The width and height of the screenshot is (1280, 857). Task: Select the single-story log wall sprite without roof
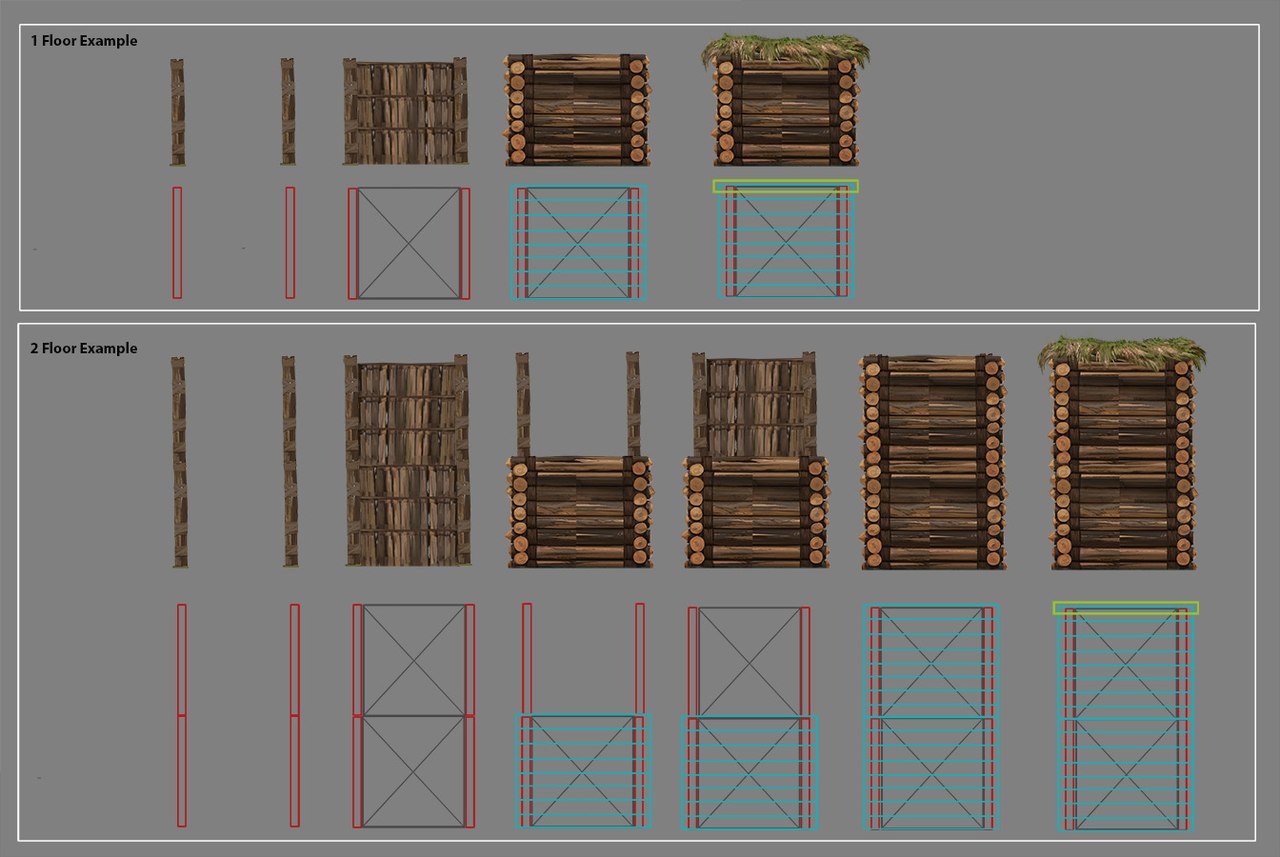click(577, 110)
